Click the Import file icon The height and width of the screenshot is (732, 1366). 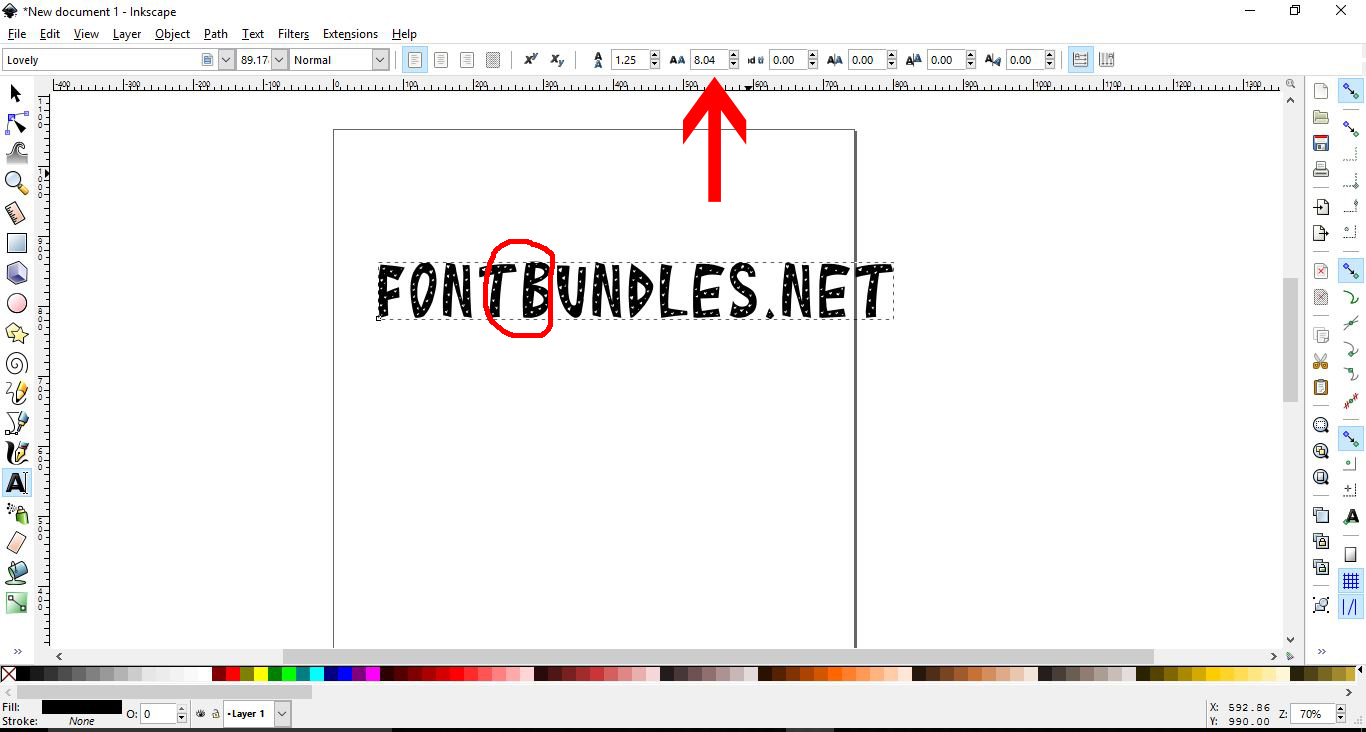pyautogui.click(x=1321, y=207)
